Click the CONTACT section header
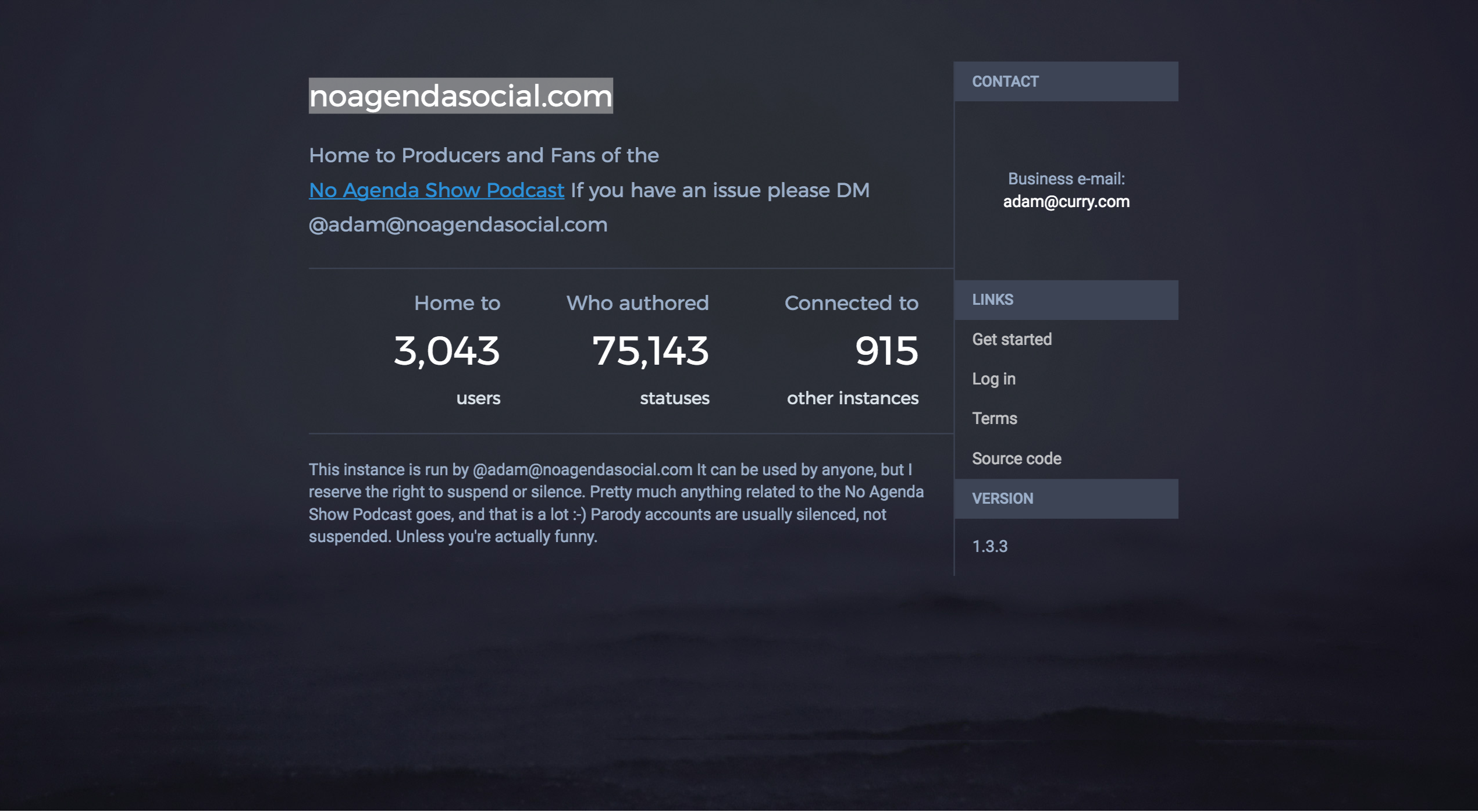 (1066, 81)
